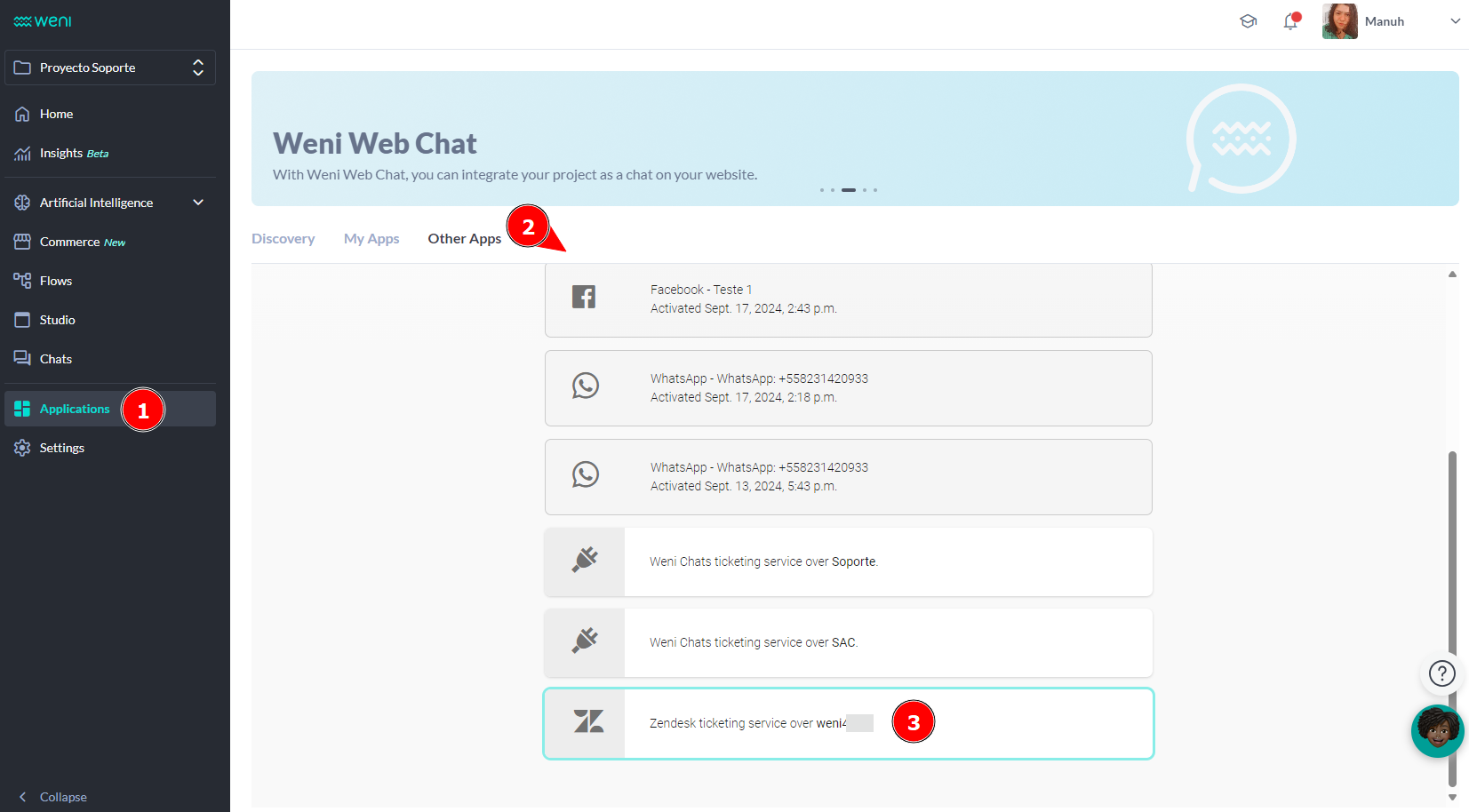Switch to the My Apps tab

[x=371, y=239]
